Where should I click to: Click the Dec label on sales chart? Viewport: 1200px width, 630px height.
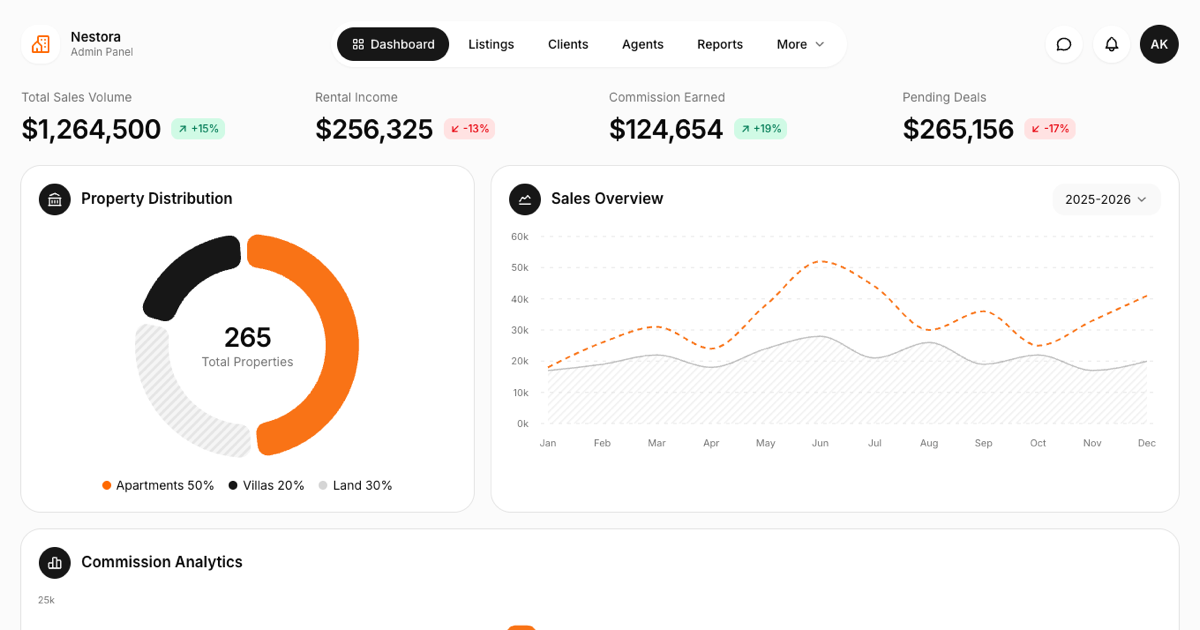[x=1146, y=443]
